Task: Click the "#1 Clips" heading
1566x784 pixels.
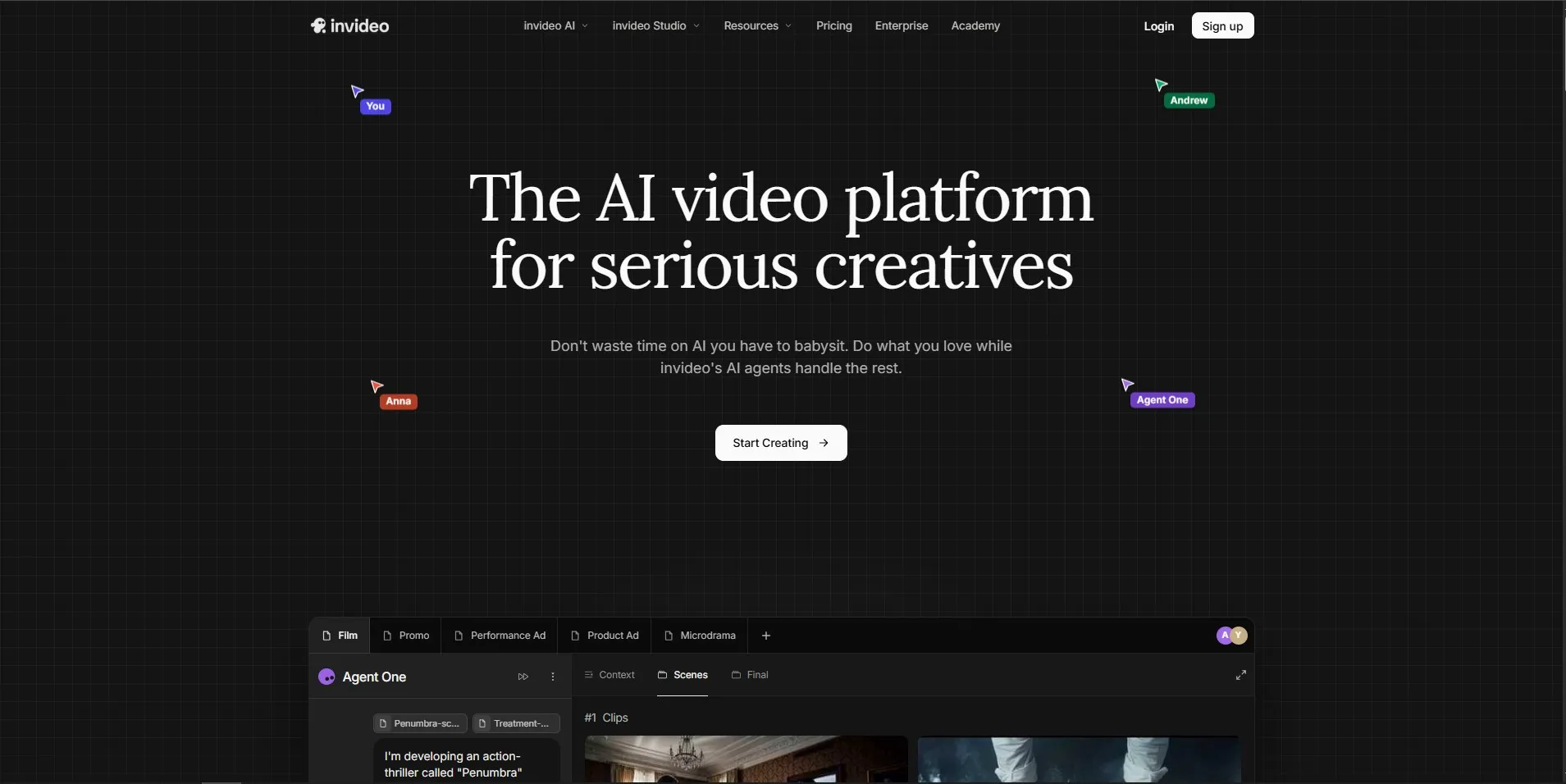Action: [606, 718]
